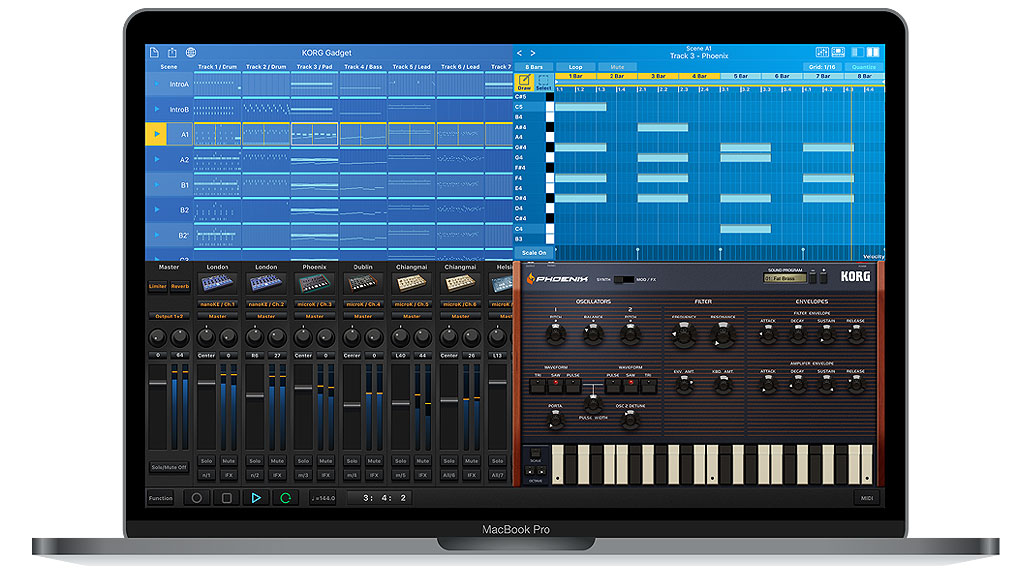1024x576 pixels.
Task: Select the Track 1 / Drum column header
Action: tap(217, 67)
